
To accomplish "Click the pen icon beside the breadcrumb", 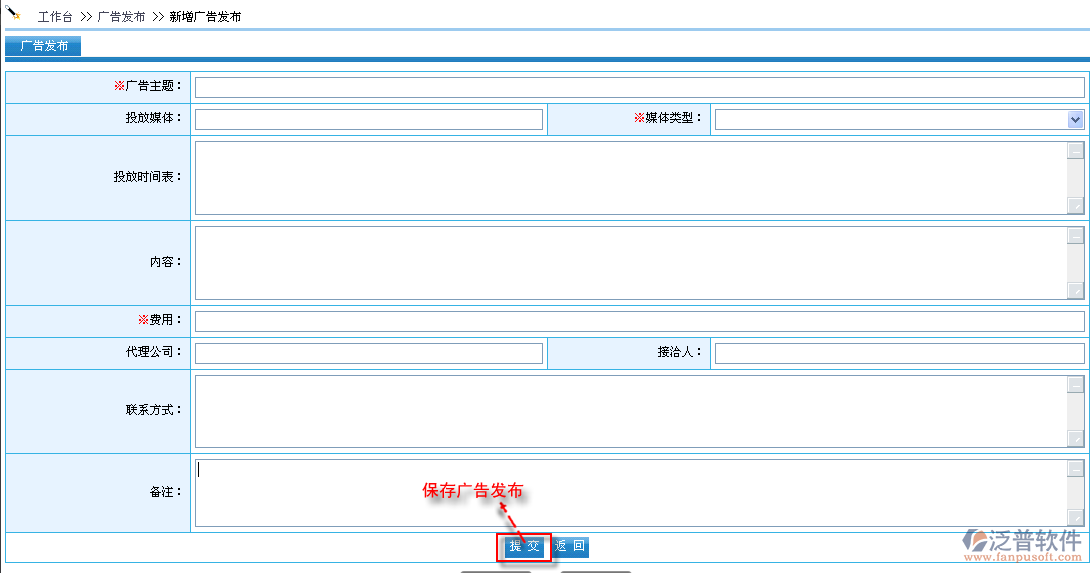I will 13,13.
